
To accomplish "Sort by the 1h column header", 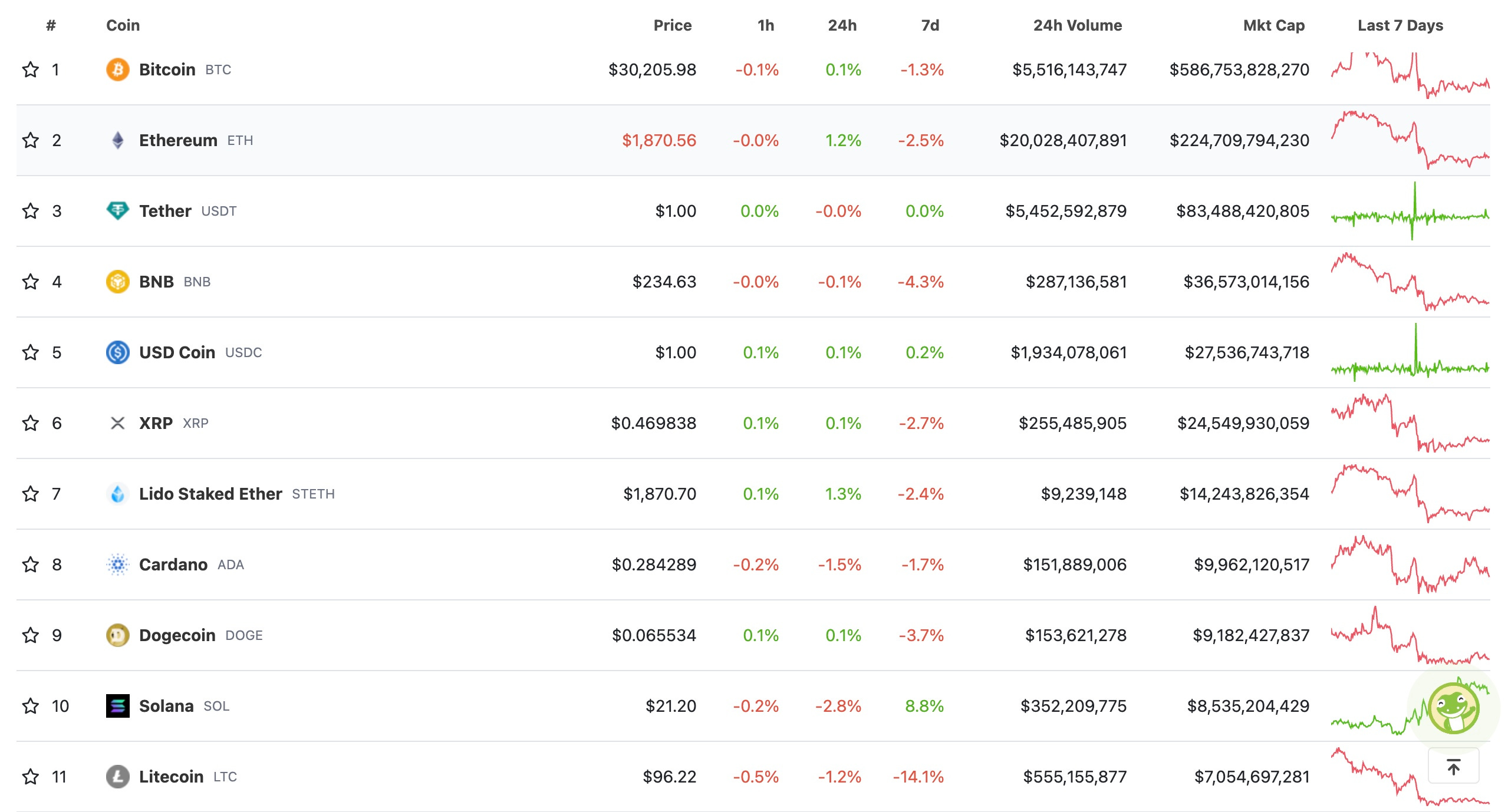I will coord(766,25).
